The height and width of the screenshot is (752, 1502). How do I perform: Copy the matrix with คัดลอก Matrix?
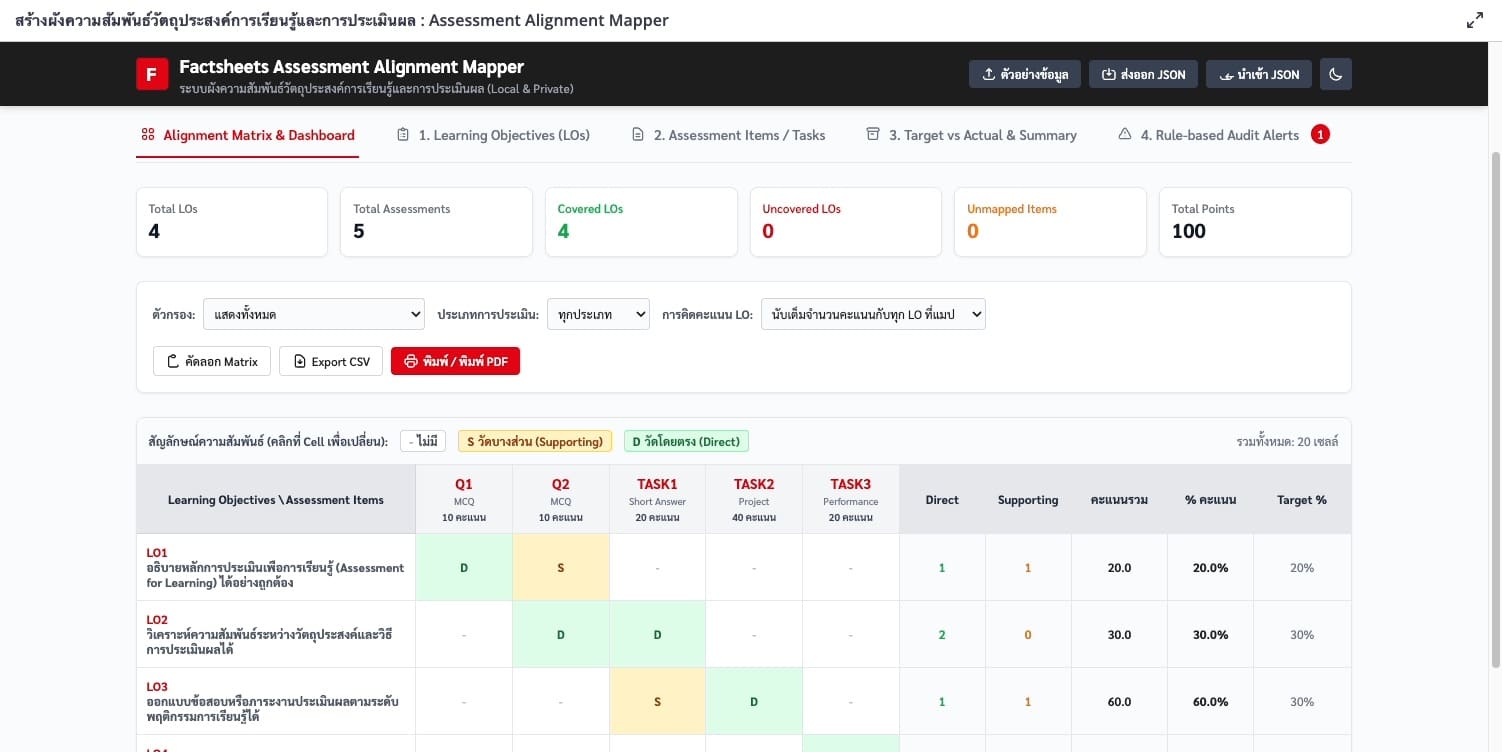(x=212, y=361)
